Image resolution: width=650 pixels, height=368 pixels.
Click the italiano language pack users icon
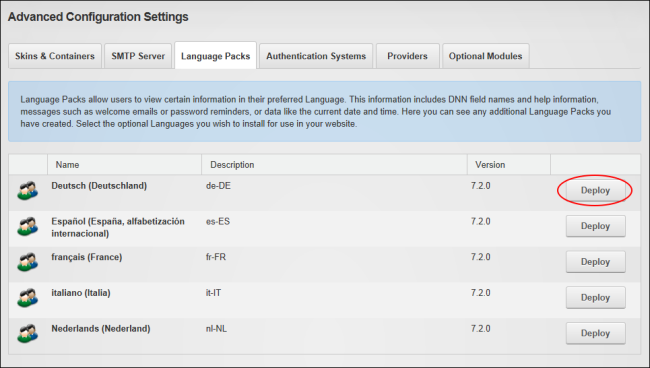click(x=27, y=298)
